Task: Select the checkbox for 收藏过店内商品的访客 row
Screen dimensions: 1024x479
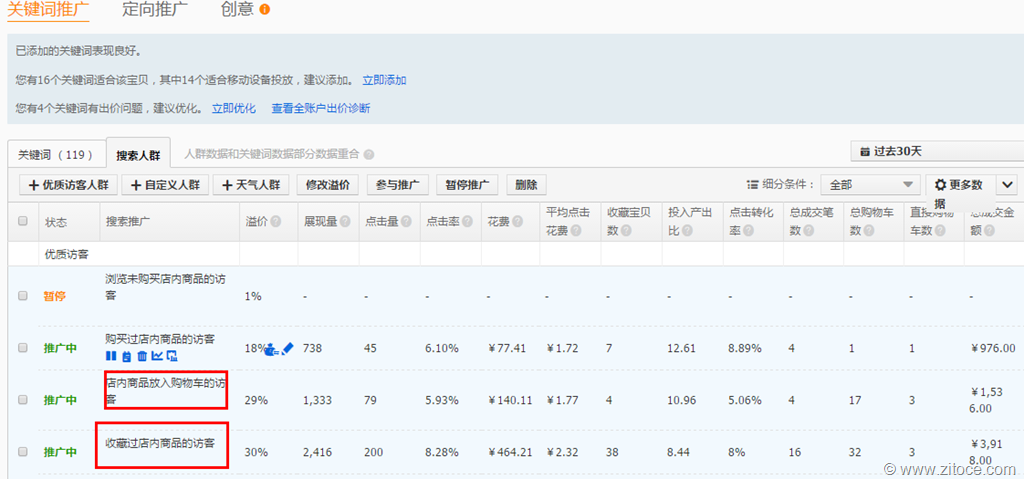Action: 23,452
